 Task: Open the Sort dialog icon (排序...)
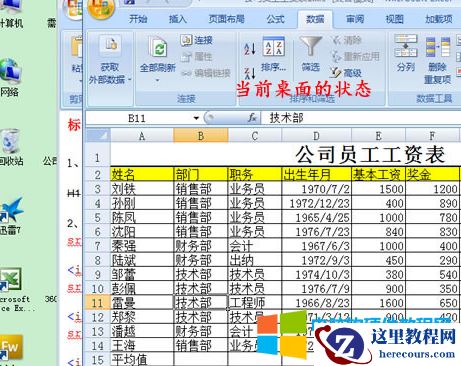pos(274,47)
